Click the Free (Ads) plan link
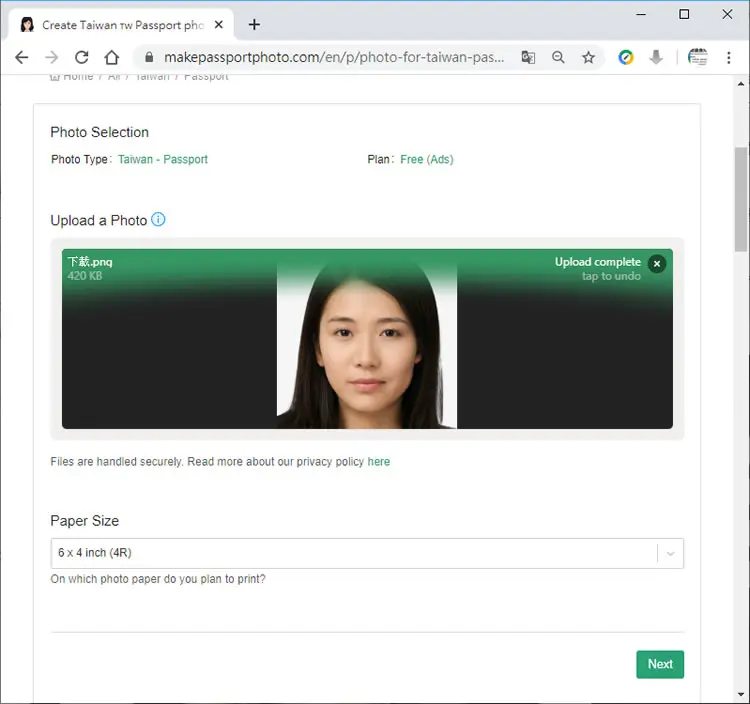Viewport: 750px width, 704px height. pyautogui.click(x=427, y=159)
